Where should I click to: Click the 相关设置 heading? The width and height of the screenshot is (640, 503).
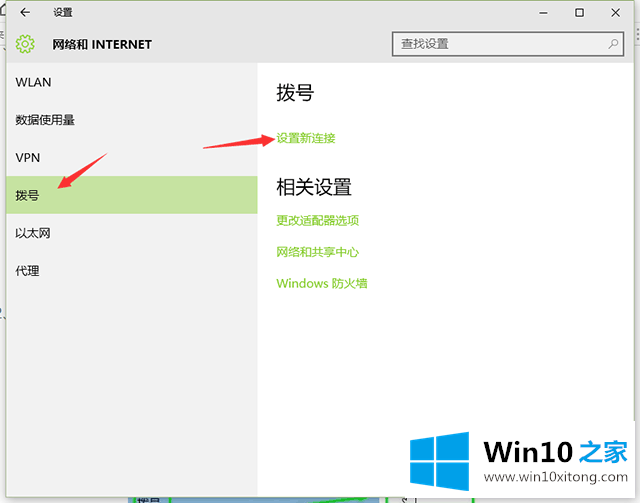point(314,187)
